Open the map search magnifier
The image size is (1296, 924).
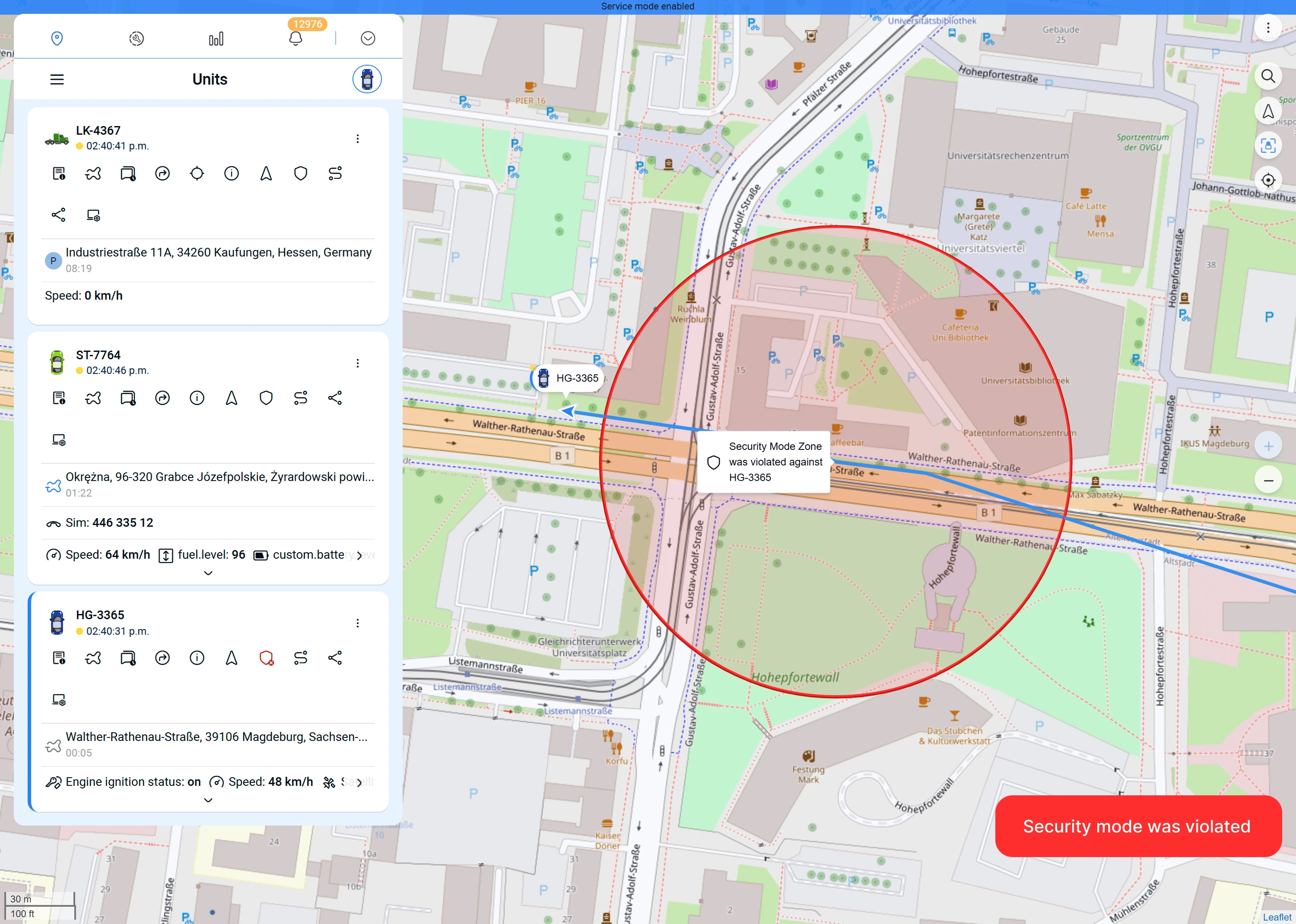(1267, 76)
